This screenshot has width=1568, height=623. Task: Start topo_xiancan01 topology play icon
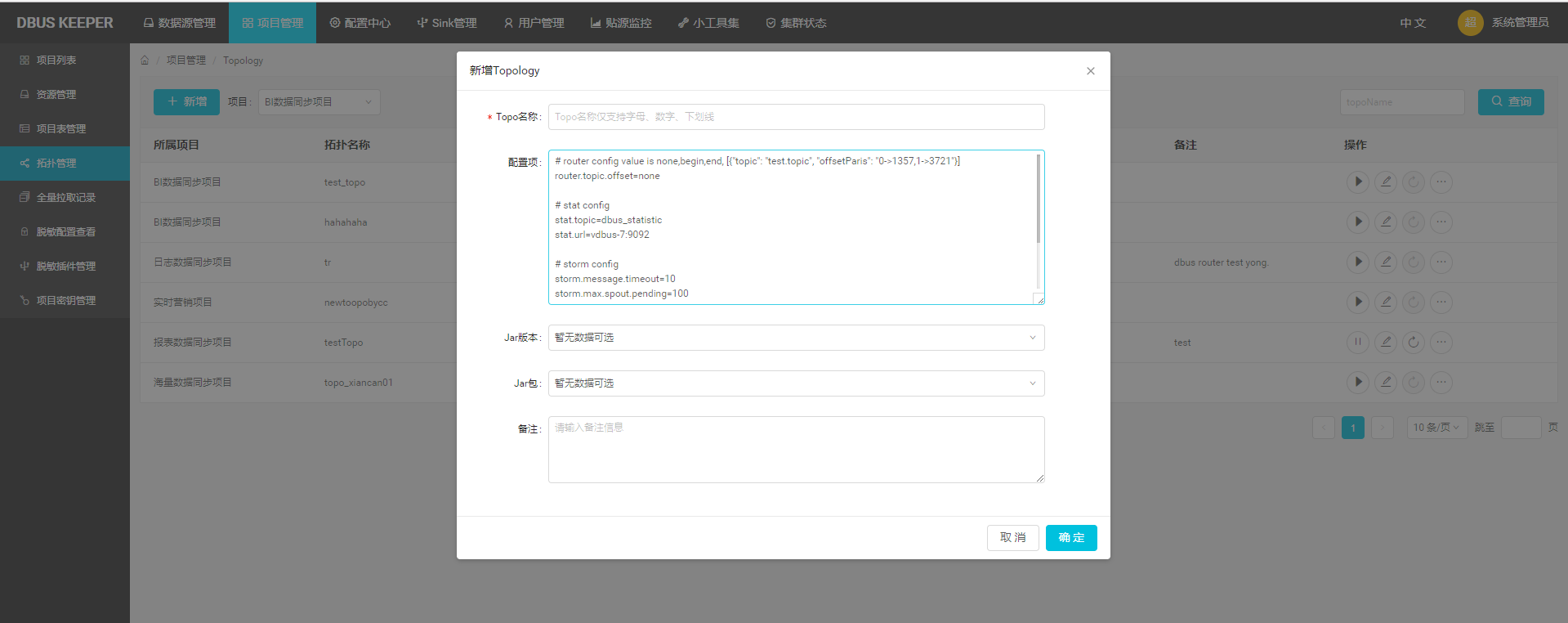(1358, 382)
